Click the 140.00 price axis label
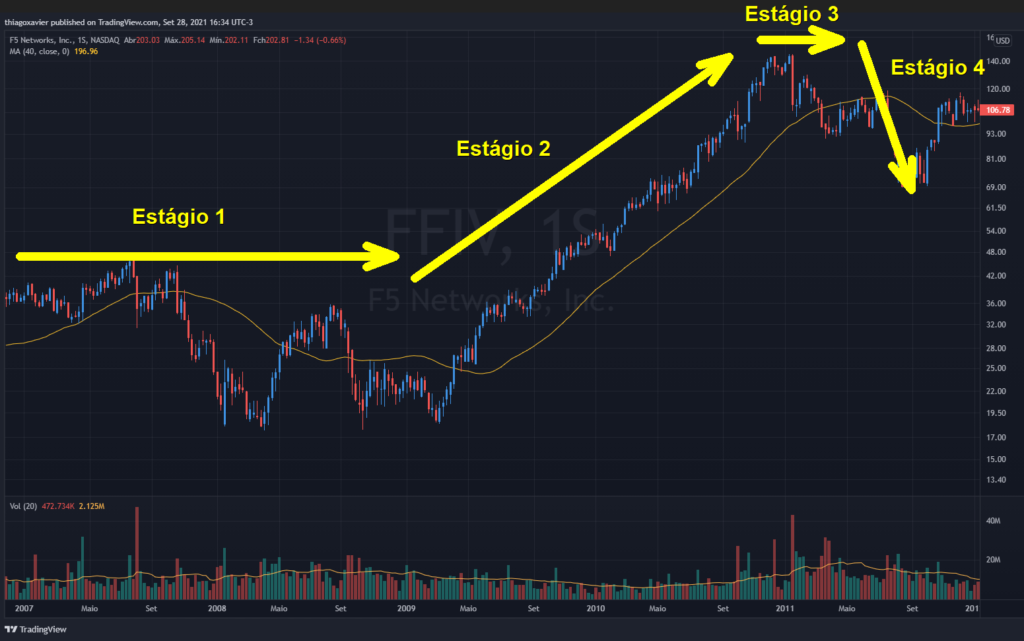This screenshot has width=1024, height=641. click(998, 61)
